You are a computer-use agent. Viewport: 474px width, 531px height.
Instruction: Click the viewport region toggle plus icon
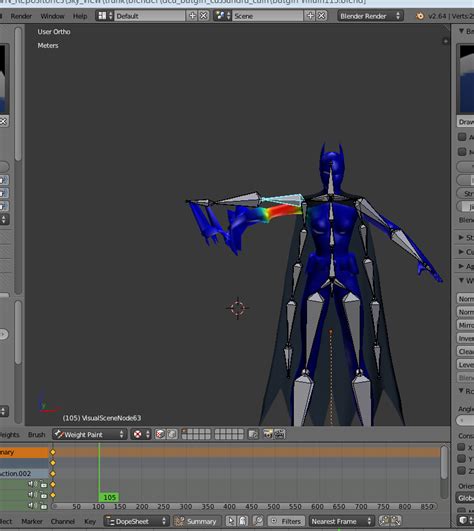[445, 41]
